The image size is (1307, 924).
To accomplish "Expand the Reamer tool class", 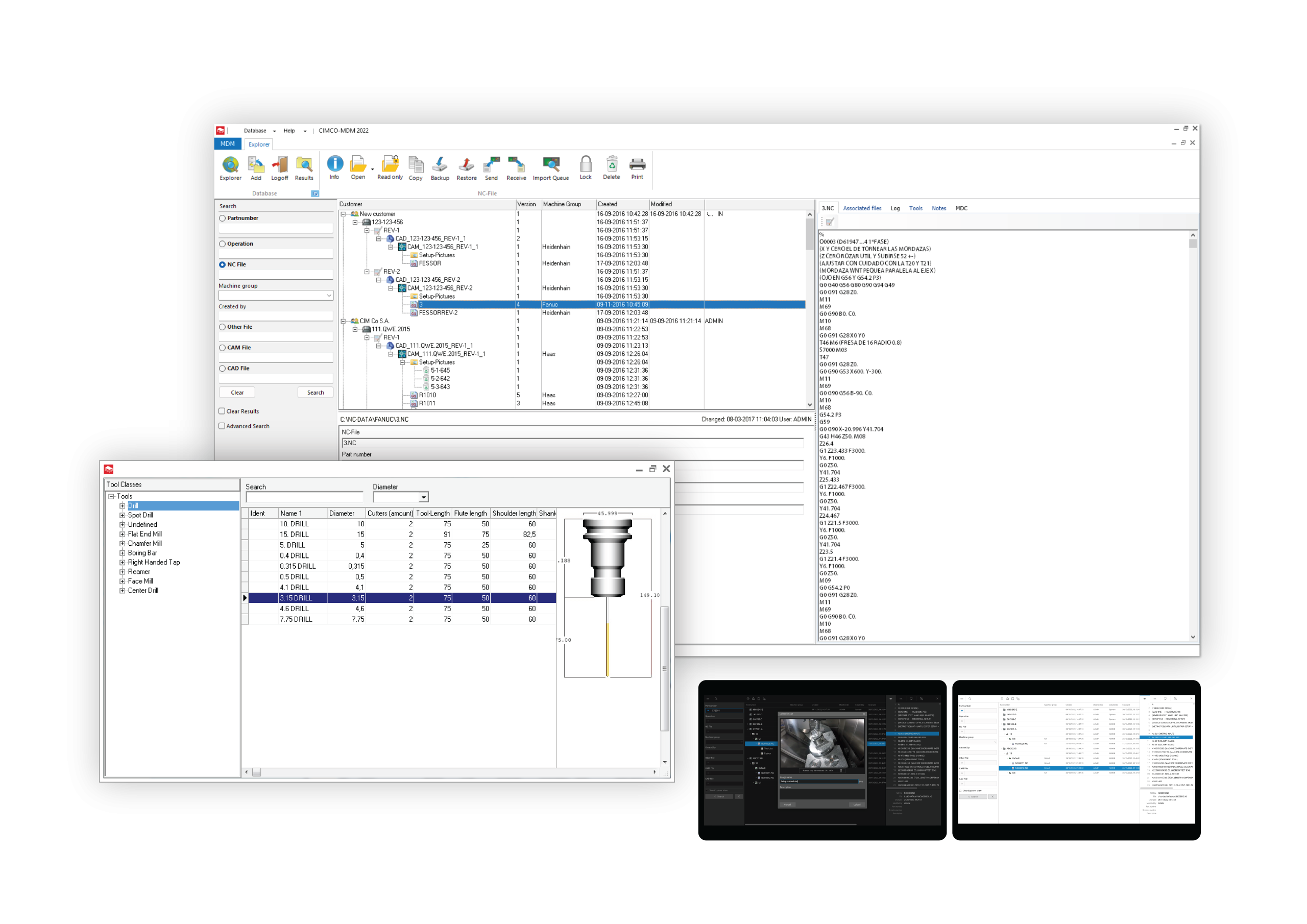I will click(x=123, y=572).
